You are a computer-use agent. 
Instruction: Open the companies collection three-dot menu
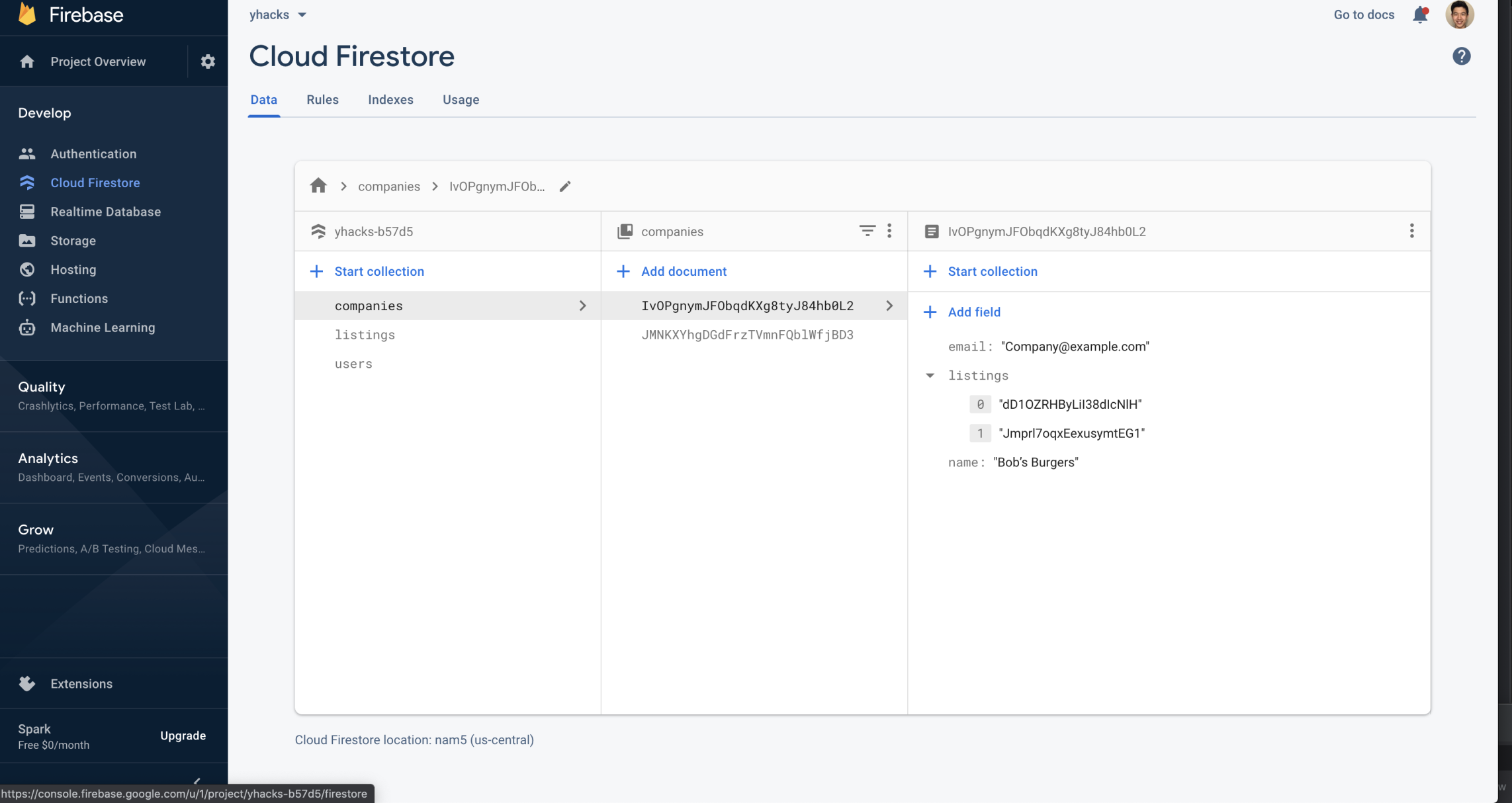(889, 231)
